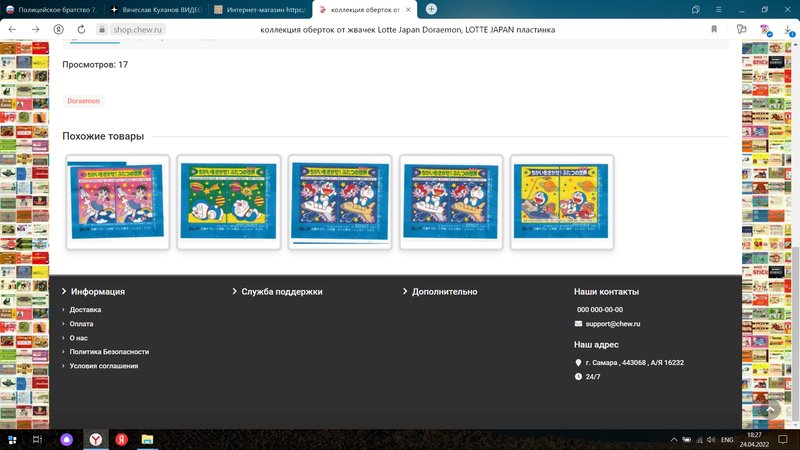Image resolution: width=800 pixels, height=450 pixels.
Task: Open the Windows Start menu
Action: [12, 439]
